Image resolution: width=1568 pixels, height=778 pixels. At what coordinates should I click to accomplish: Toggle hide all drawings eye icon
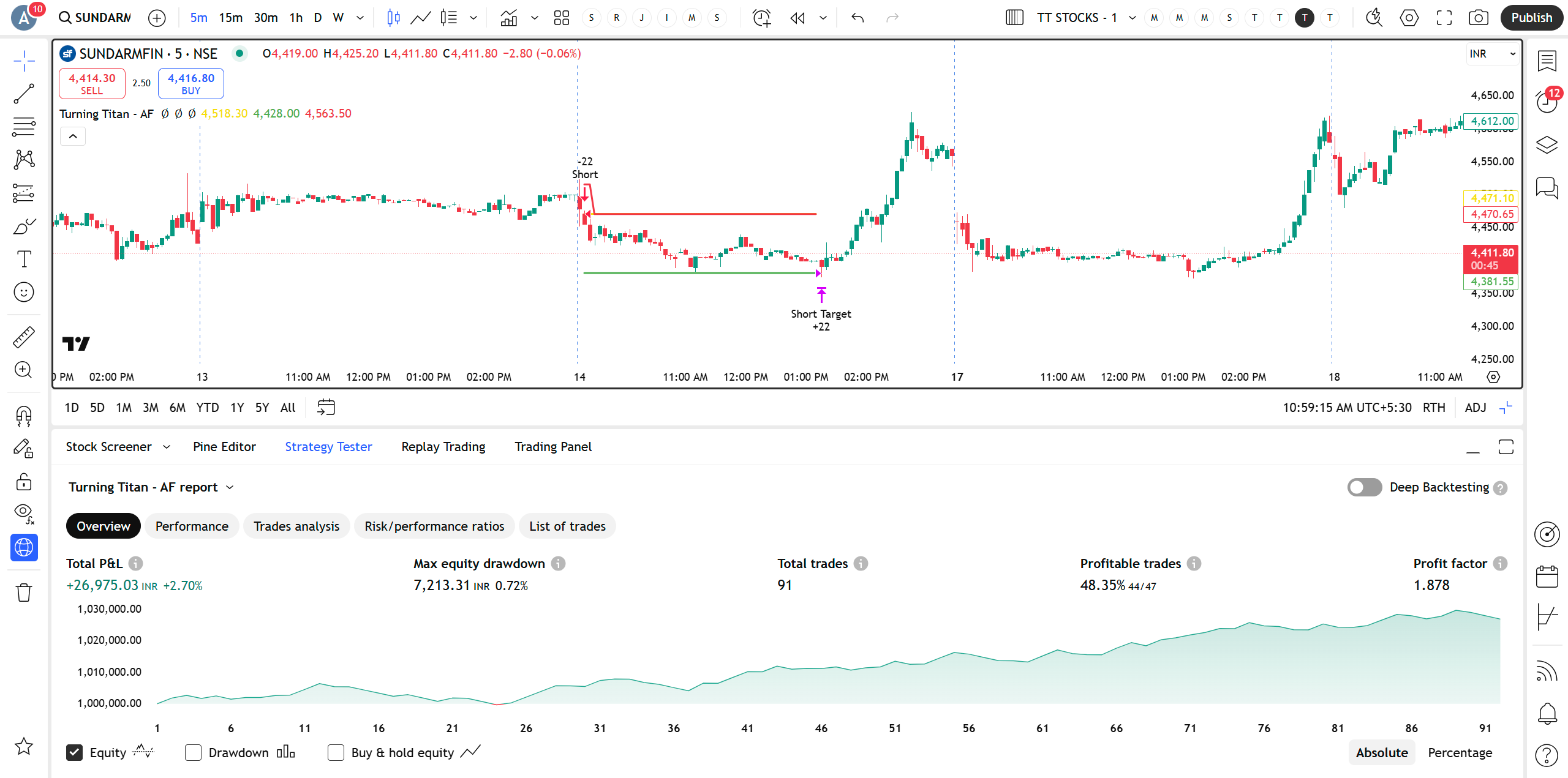point(24,514)
